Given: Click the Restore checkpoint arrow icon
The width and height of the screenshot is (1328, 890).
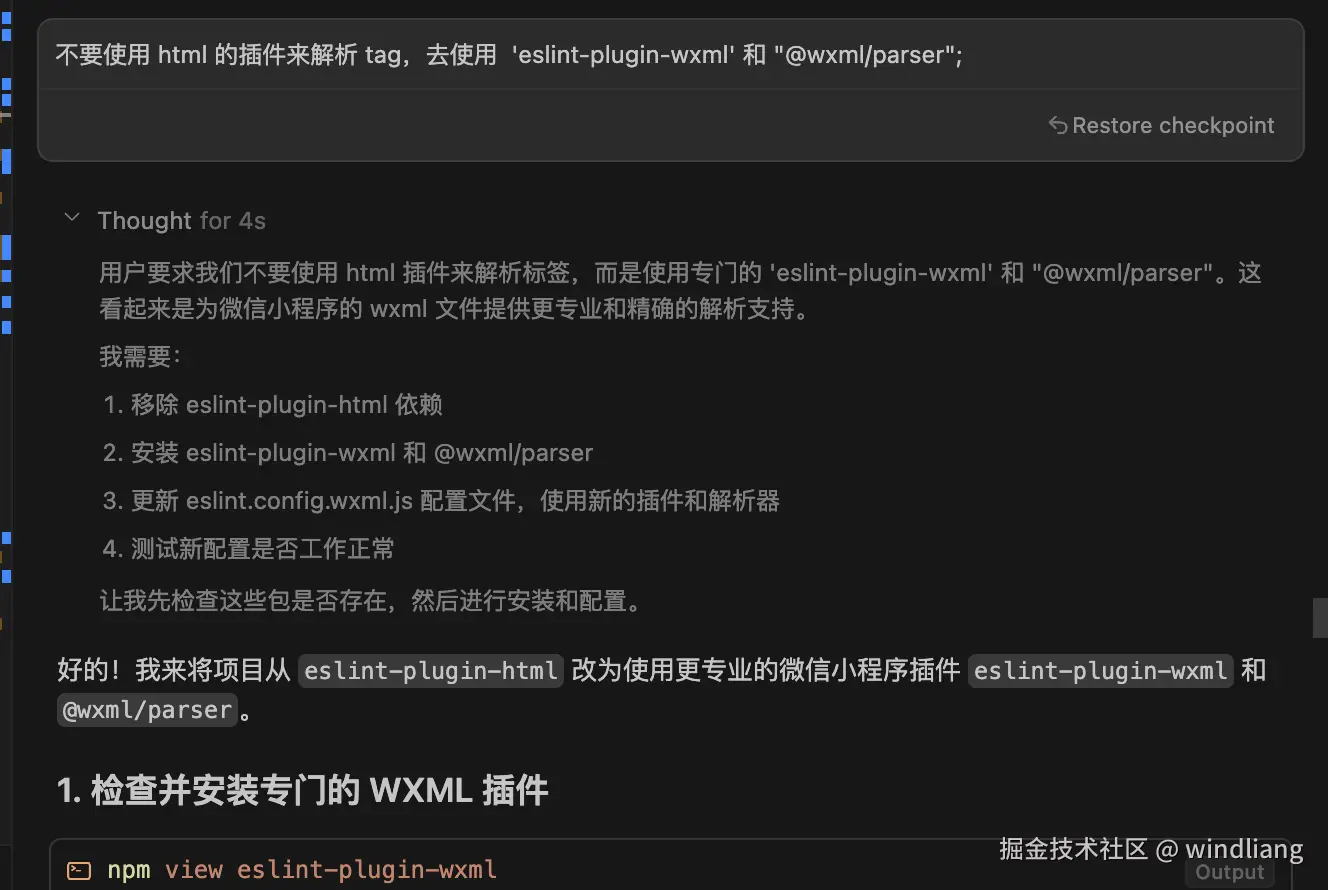Looking at the screenshot, I should pyautogui.click(x=1058, y=126).
